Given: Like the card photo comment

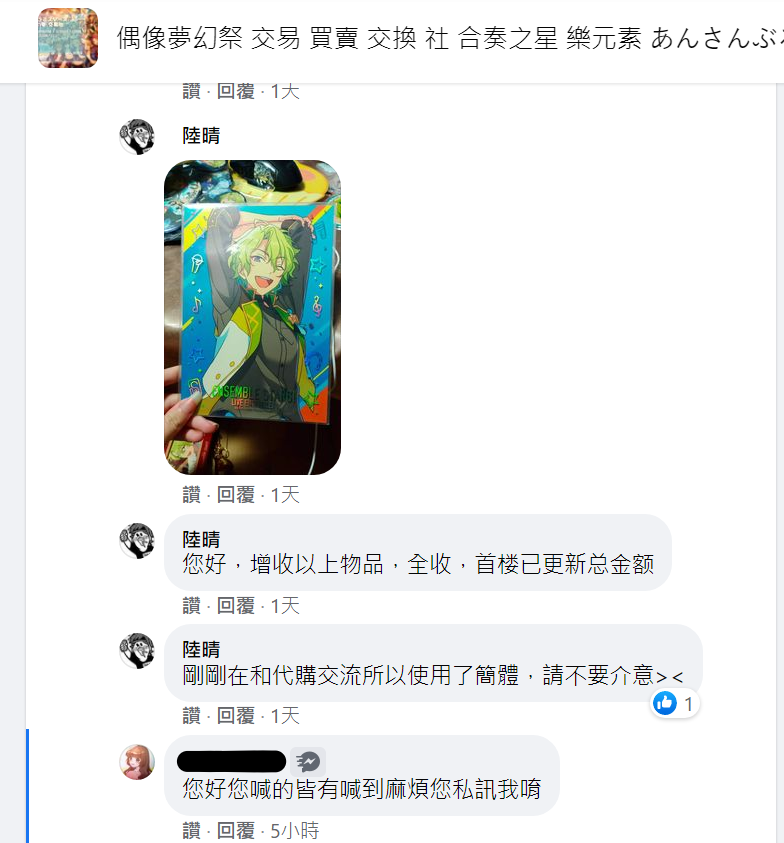Looking at the screenshot, I should pos(191,495).
